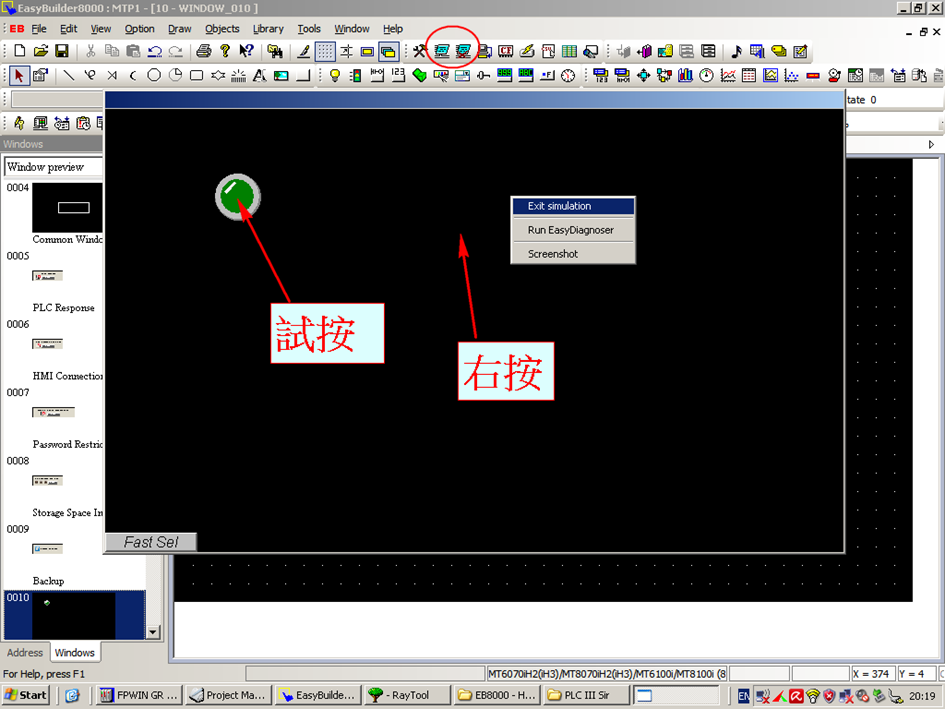The height and width of the screenshot is (709, 945).
Task: Select the Bar Graph object icon
Action: click(684, 74)
